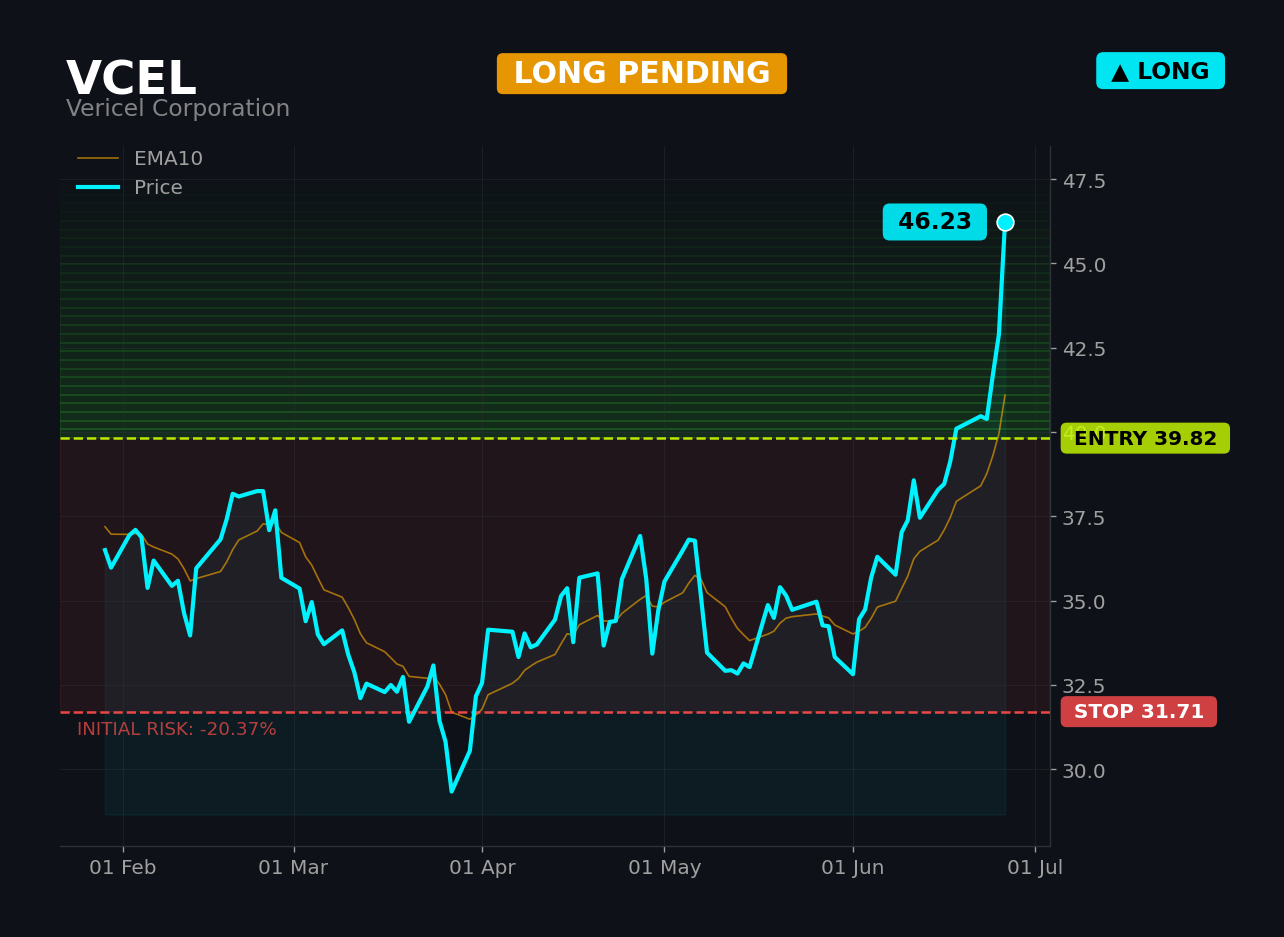The height and width of the screenshot is (937, 1284).
Task: Click the EMA10 legend entry
Action: (140, 159)
